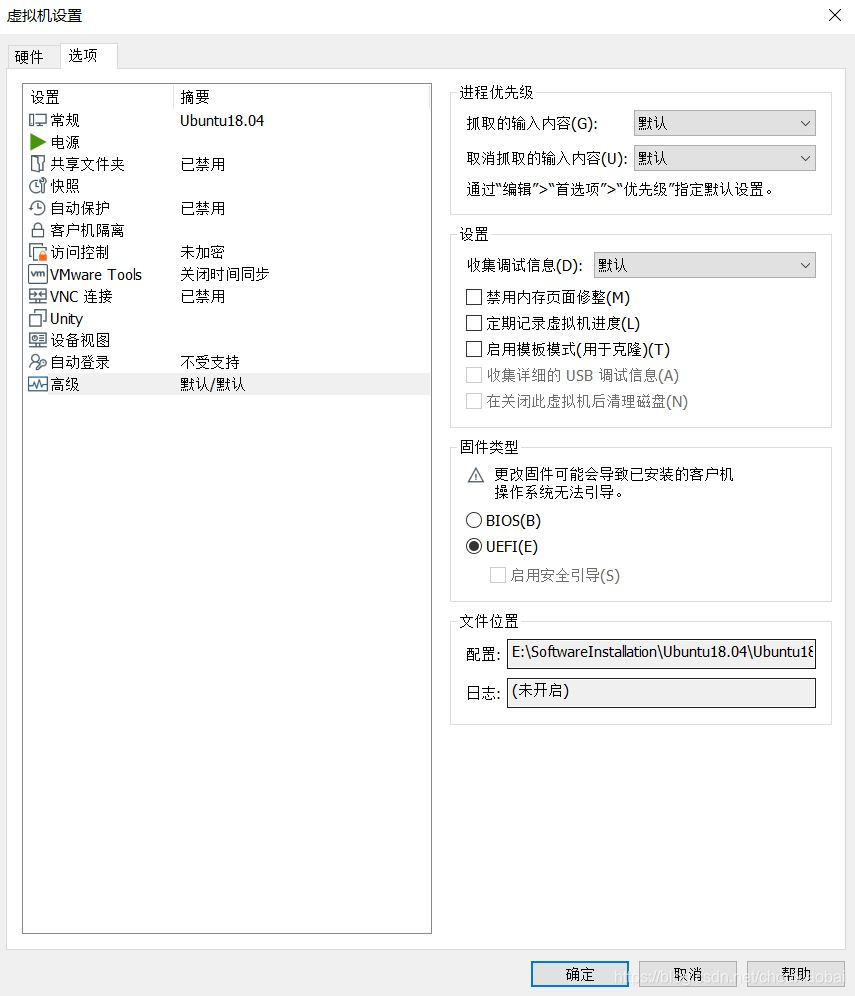Click the 帮助 button
Screen dimensions: 855x996
click(796, 974)
